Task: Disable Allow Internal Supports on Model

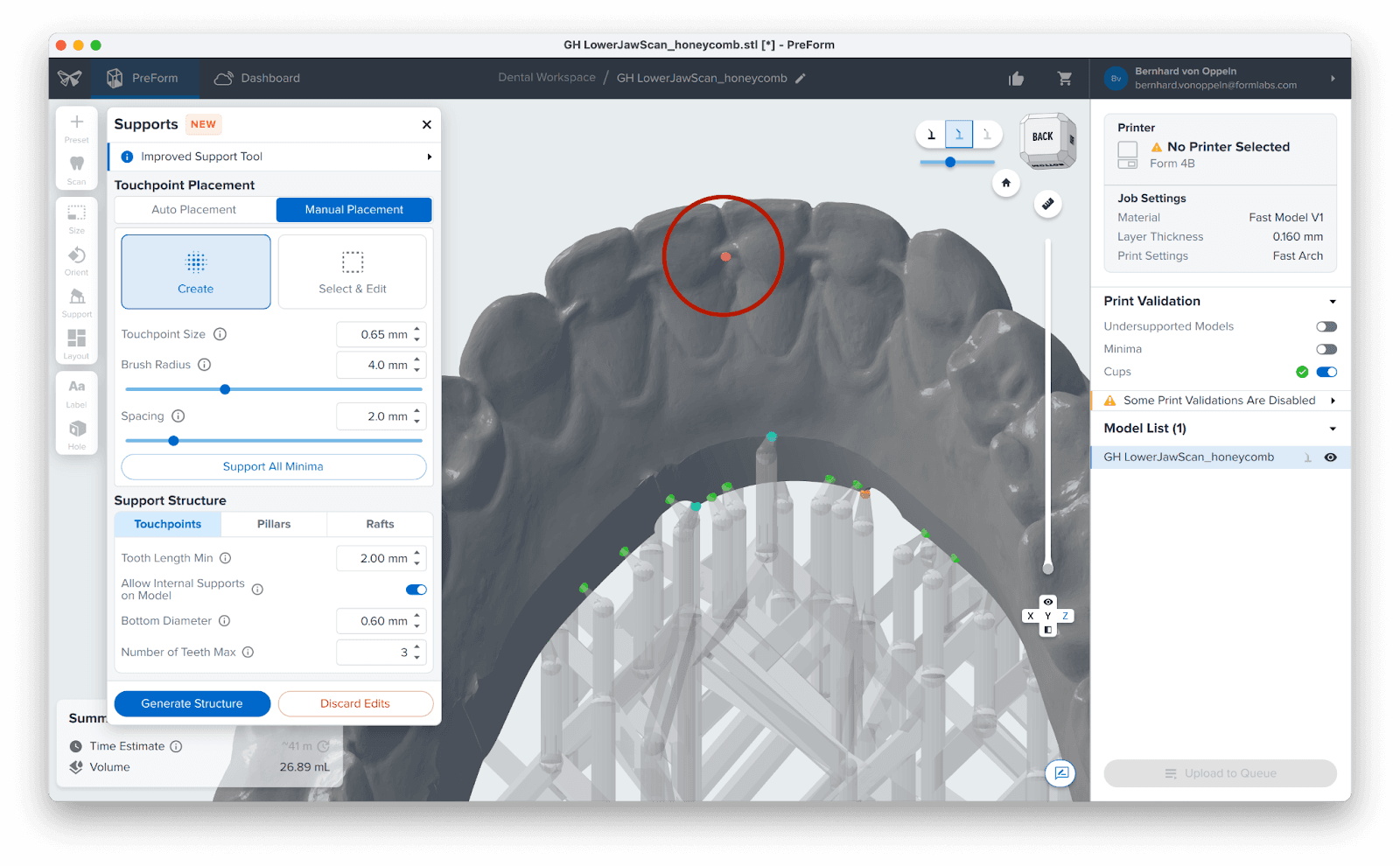Action: 416,590
